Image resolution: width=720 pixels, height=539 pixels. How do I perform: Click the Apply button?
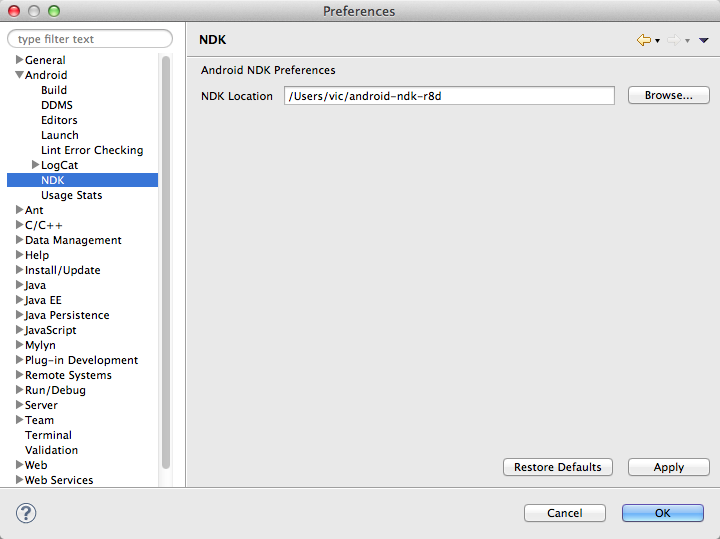[669, 467]
